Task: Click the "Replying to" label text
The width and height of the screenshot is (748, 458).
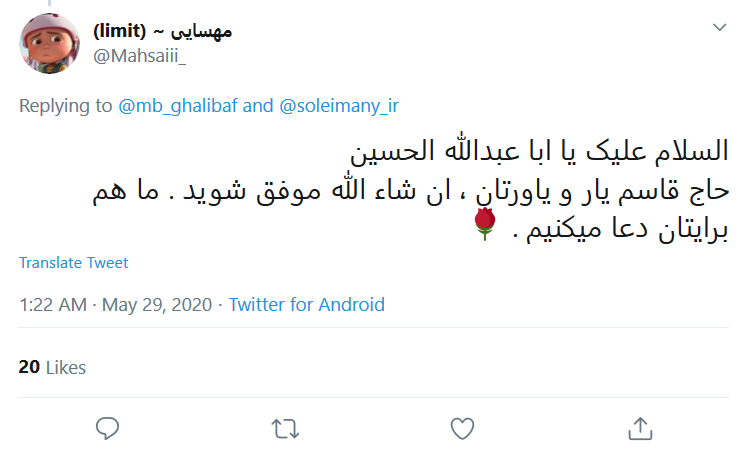Action: 66,106
